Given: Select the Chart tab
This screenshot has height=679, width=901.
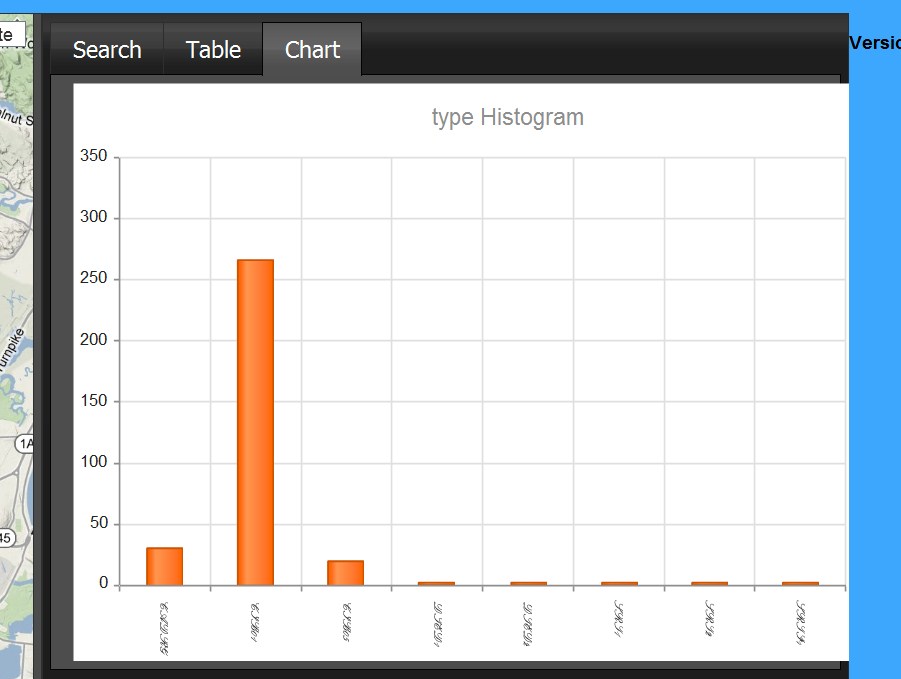Looking at the screenshot, I should (x=312, y=50).
